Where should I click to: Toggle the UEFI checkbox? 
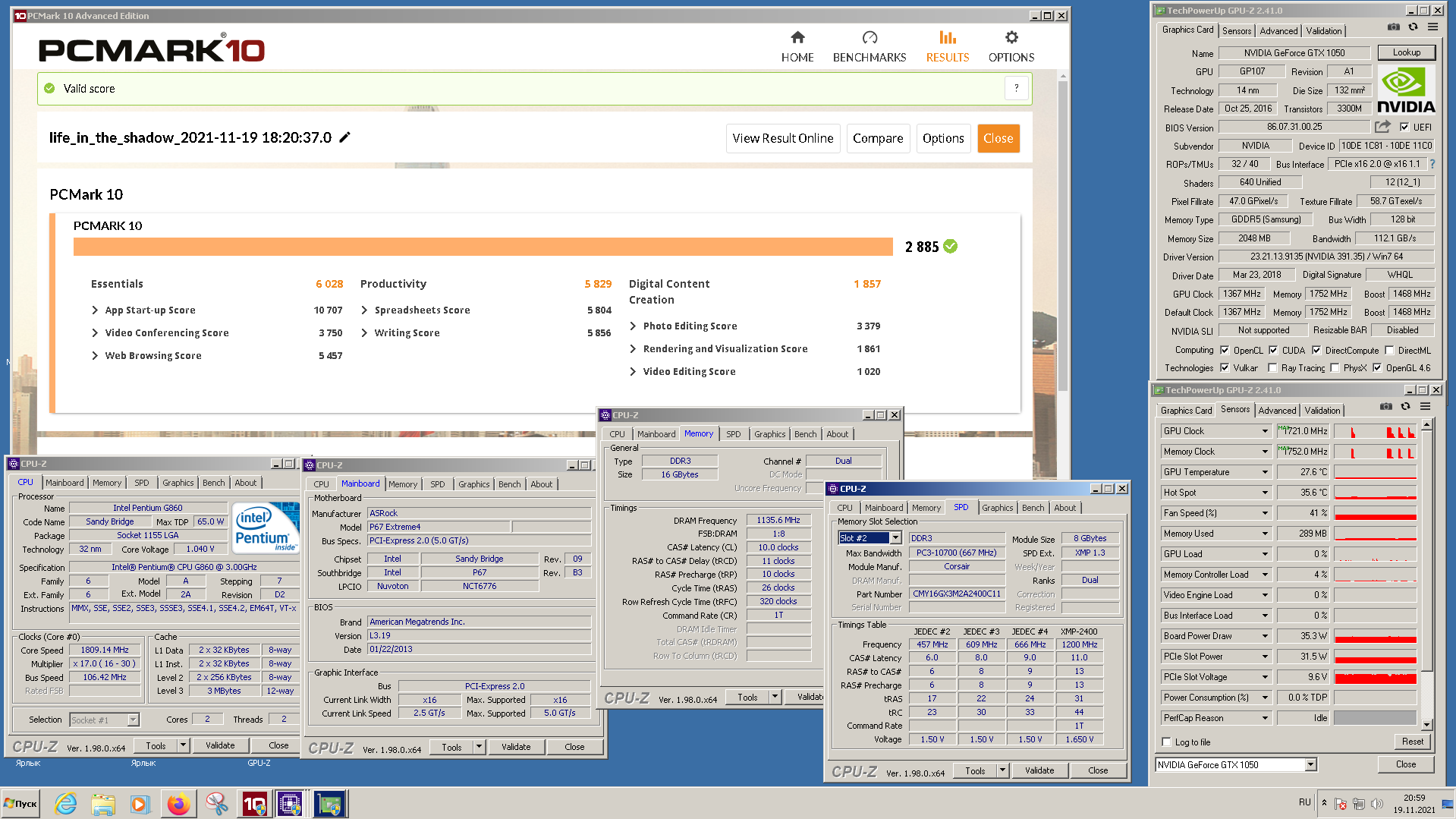(1404, 127)
